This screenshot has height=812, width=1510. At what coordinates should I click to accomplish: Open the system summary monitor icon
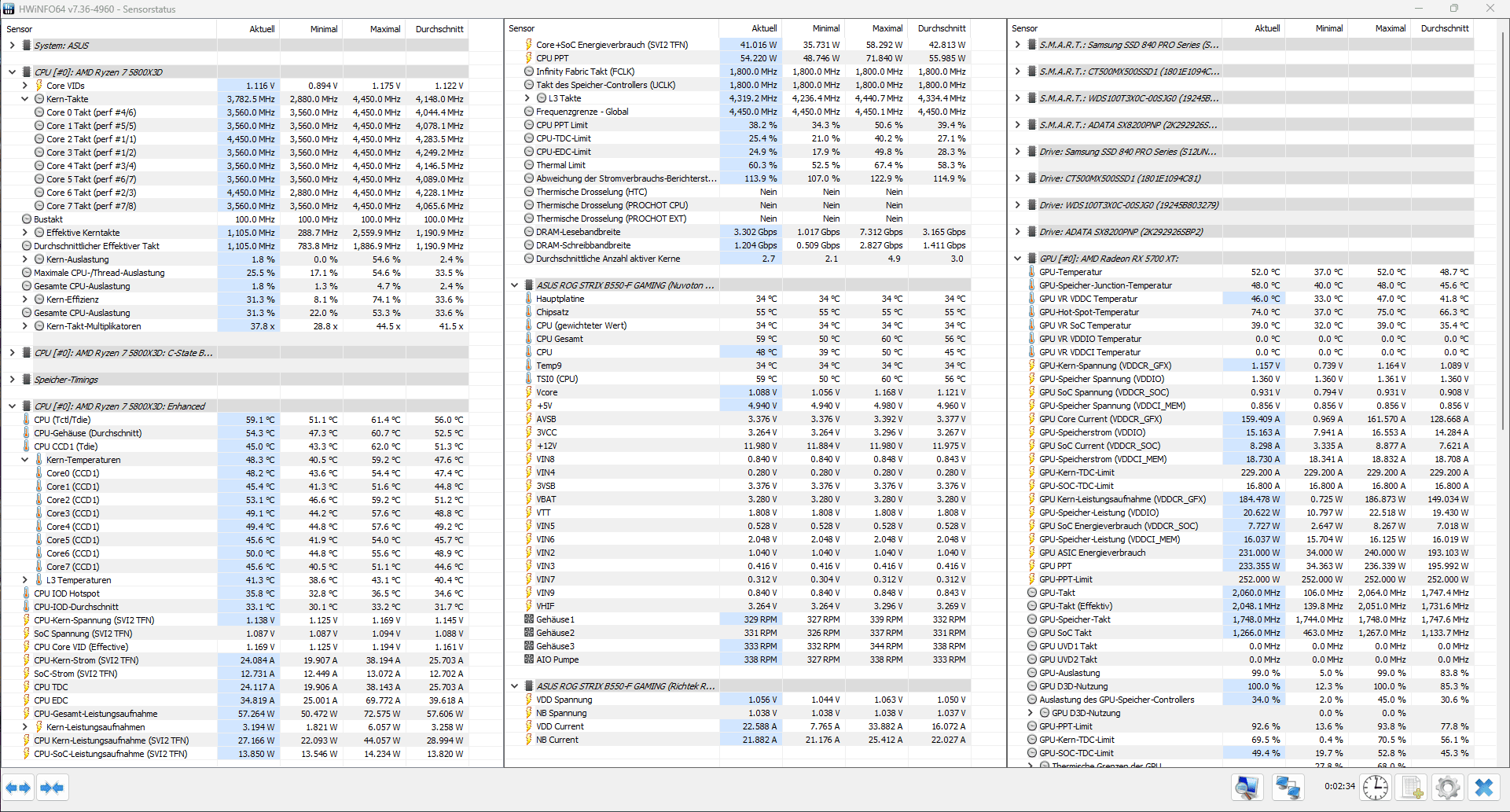pyautogui.click(x=1247, y=788)
